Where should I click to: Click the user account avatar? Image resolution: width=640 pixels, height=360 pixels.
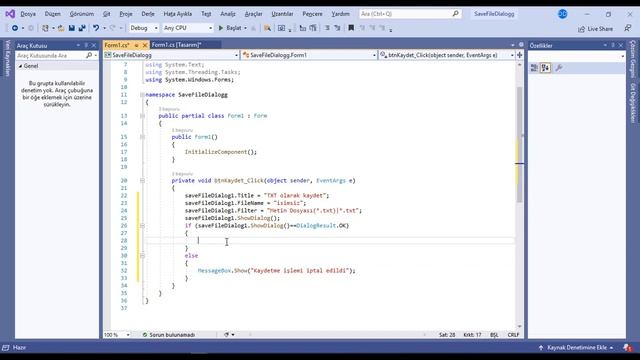point(562,14)
